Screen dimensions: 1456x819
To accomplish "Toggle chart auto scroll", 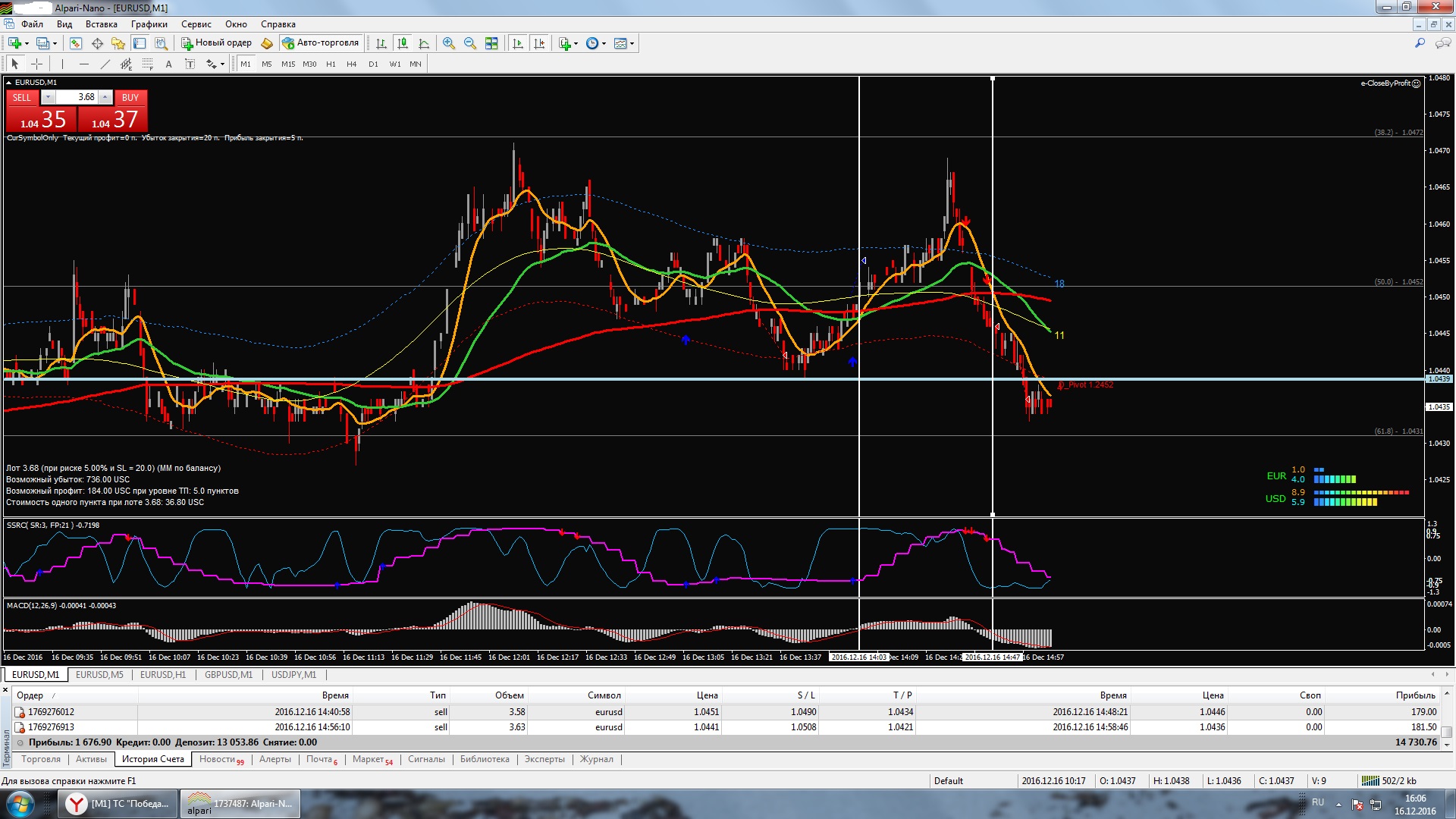I will (x=518, y=43).
